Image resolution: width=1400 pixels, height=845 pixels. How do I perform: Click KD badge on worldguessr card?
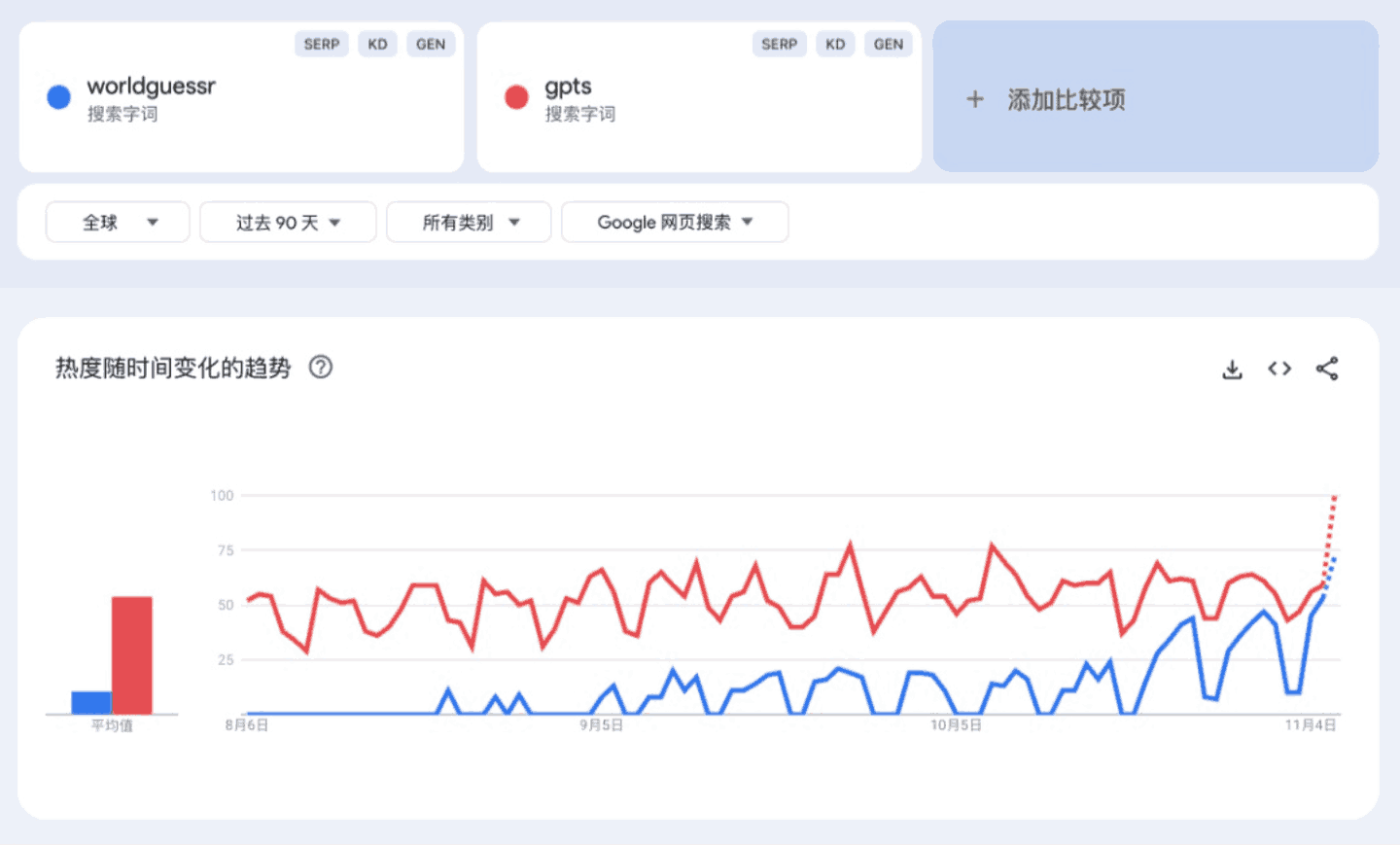377,44
